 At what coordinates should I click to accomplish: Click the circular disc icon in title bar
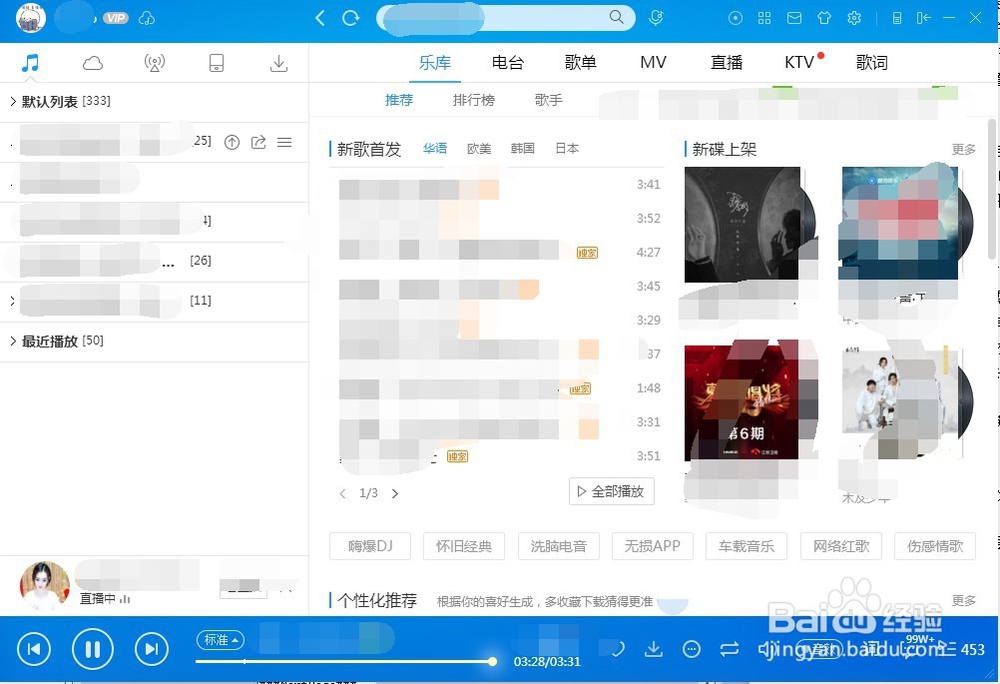735,18
